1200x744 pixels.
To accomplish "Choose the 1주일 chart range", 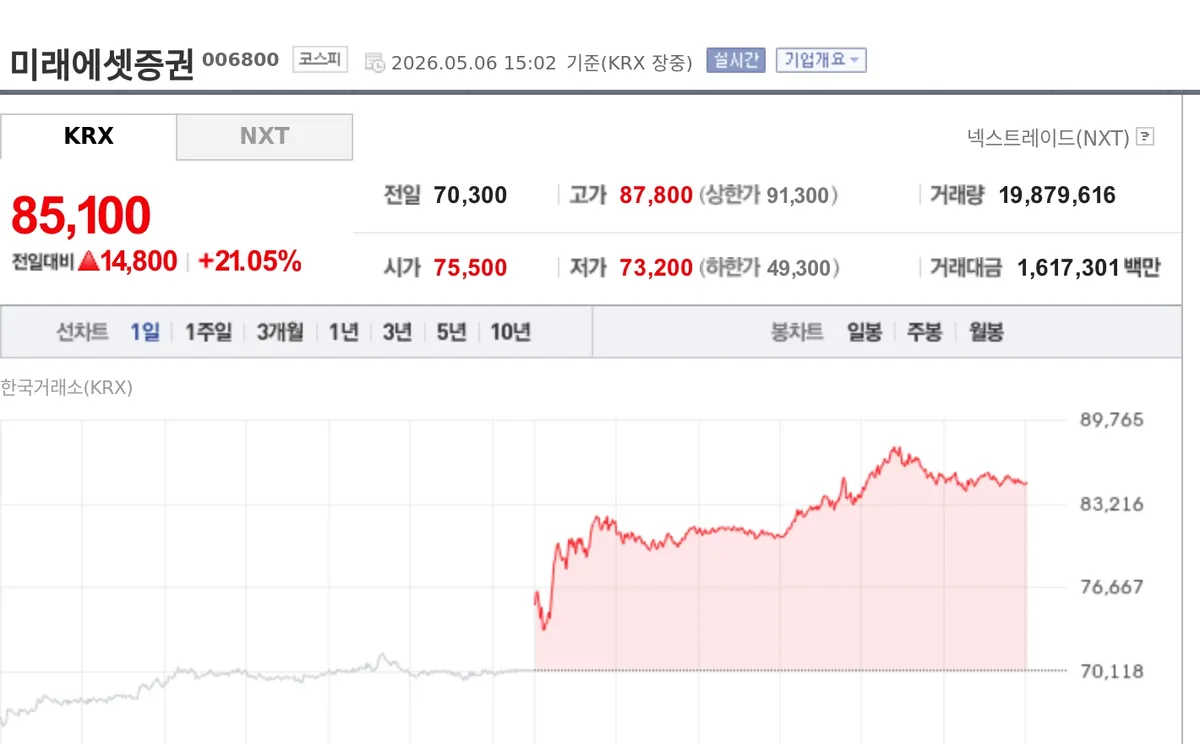I will pyautogui.click(x=208, y=332).
